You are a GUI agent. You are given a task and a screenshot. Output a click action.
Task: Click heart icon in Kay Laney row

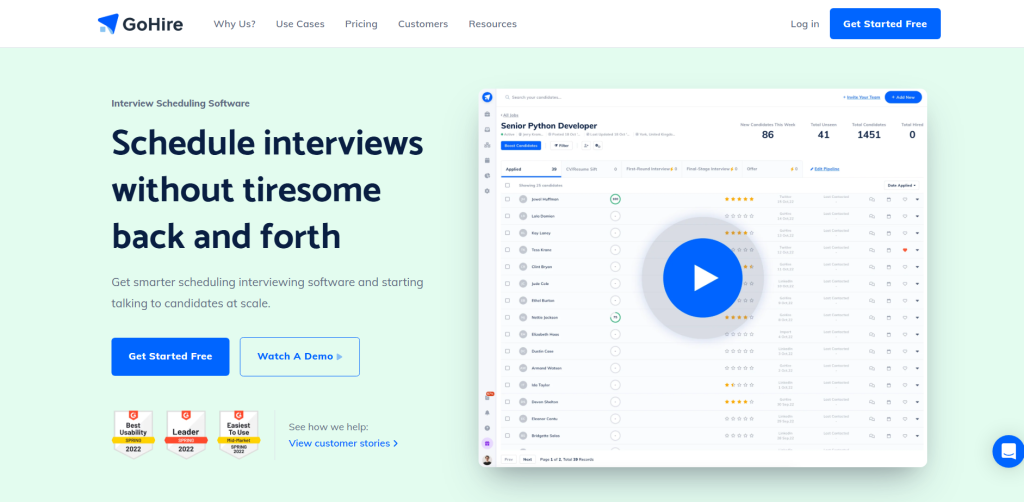(x=905, y=233)
